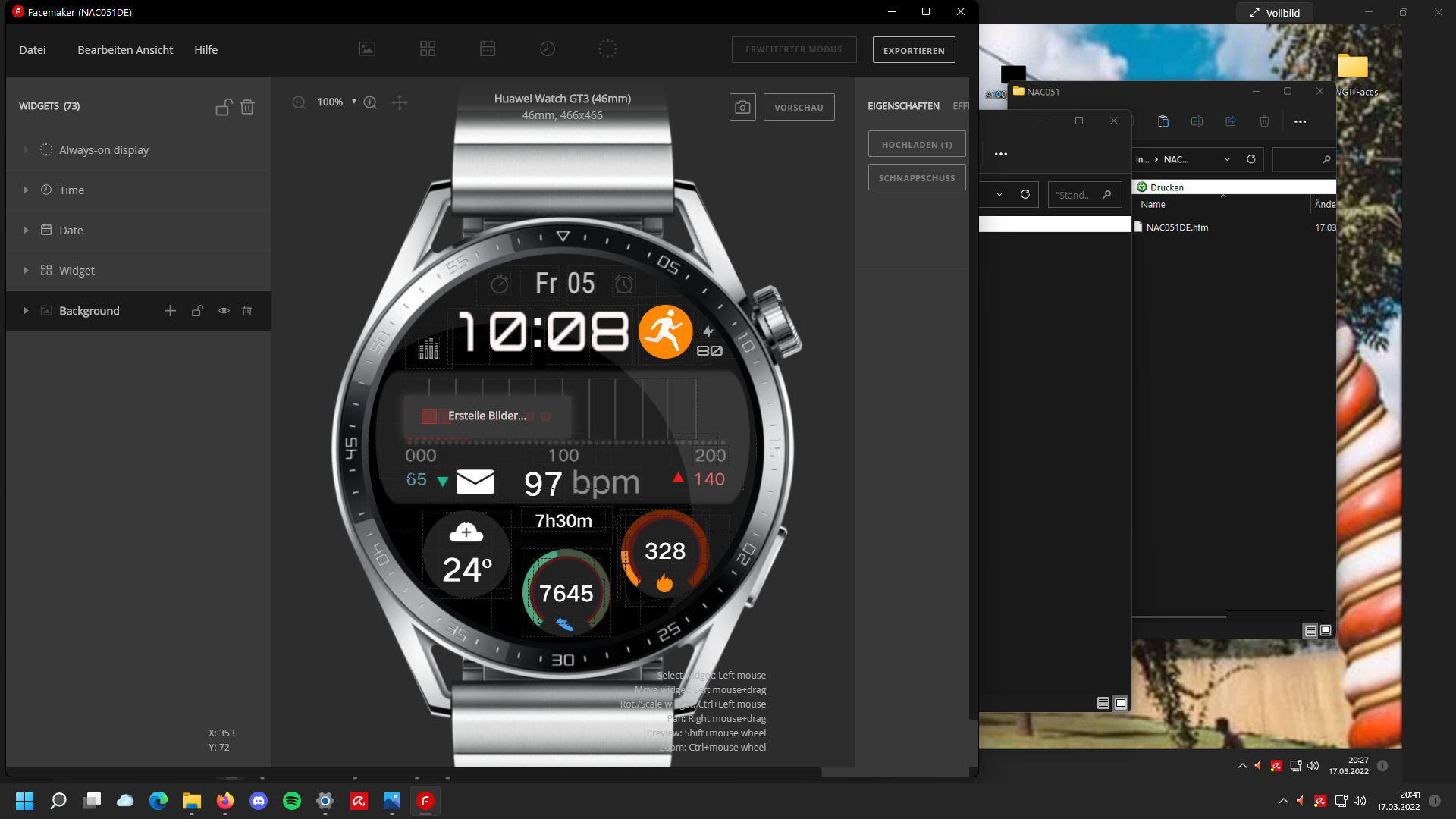Open taskbar Search
Image resolution: width=1456 pixels, height=819 pixels.
tap(58, 801)
